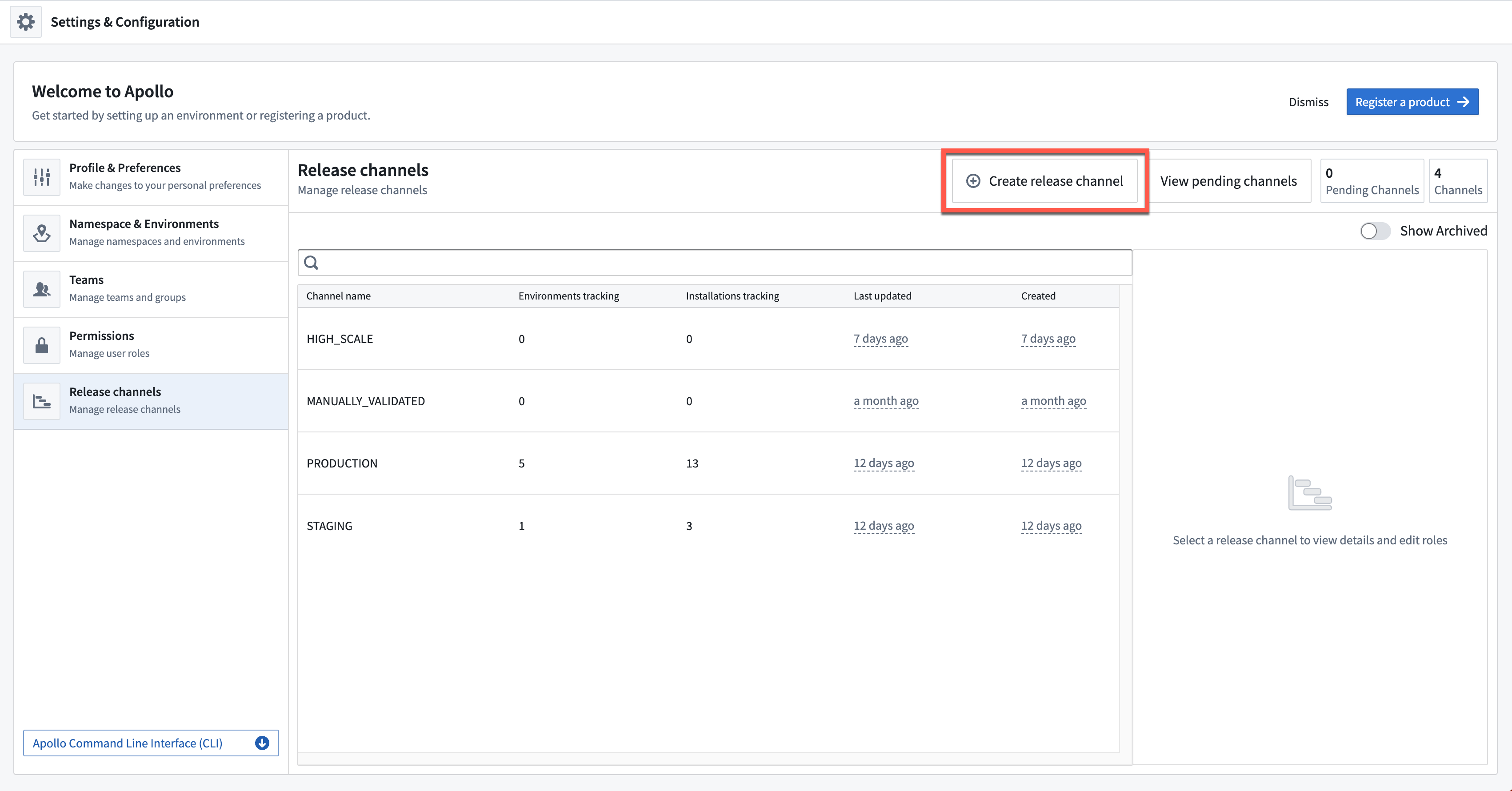Select the MANUALLY_VALIDATED channel row
The height and width of the screenshot is (791, 1512).
708,401
